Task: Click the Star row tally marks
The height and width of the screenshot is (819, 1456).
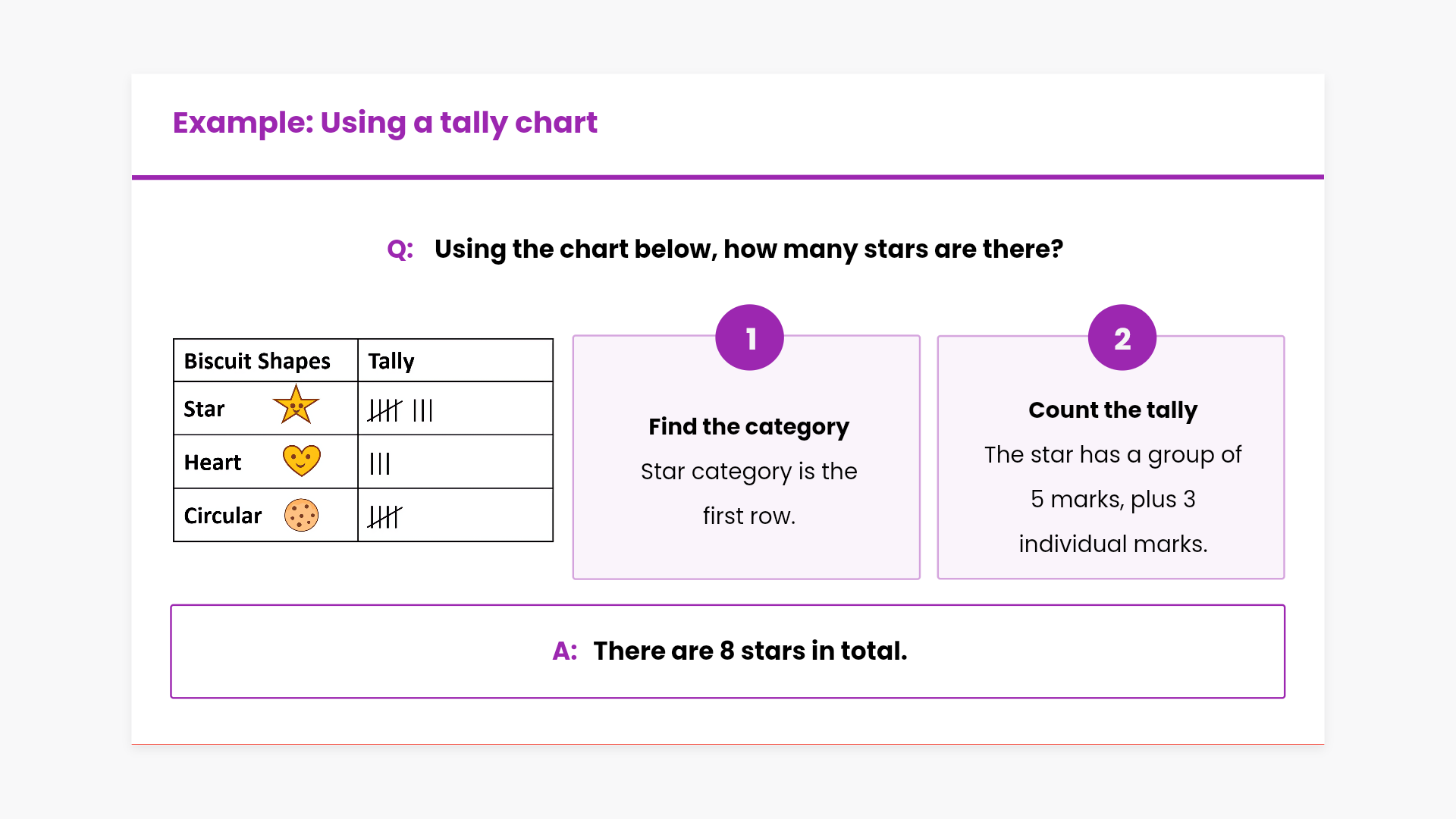Action: coord(400,410)
